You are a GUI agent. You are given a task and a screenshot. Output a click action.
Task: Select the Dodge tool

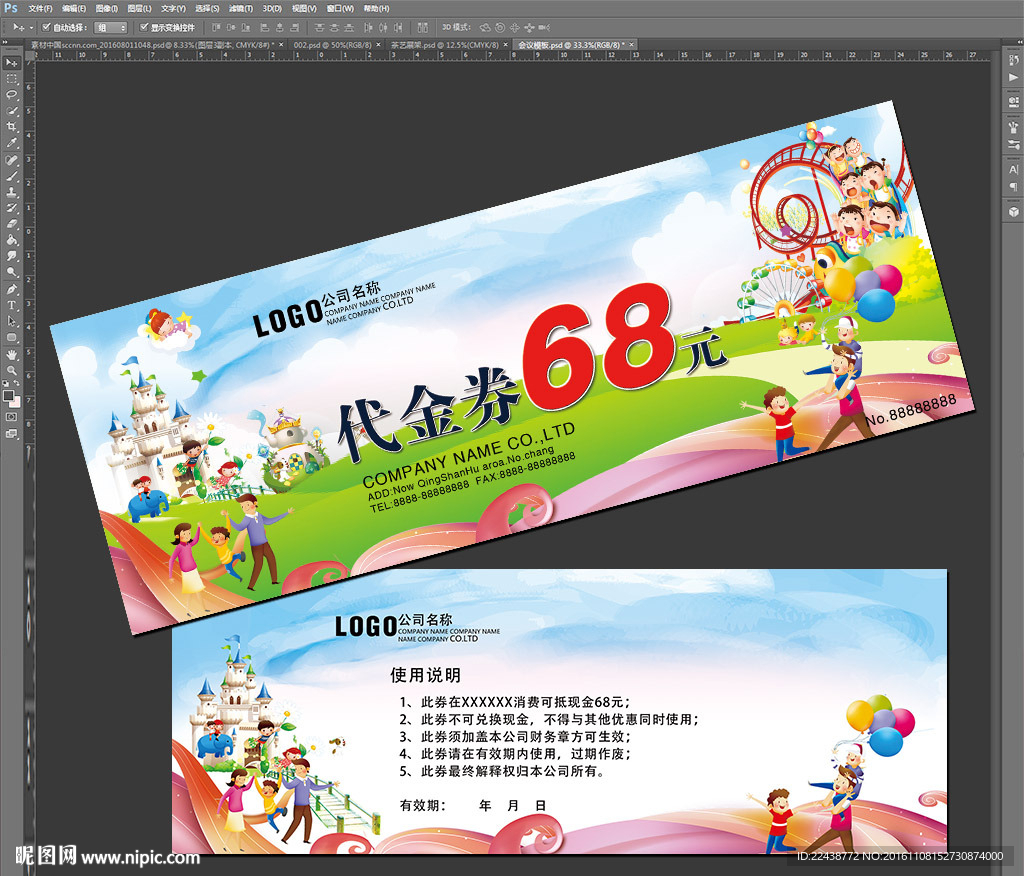[12, 270]
